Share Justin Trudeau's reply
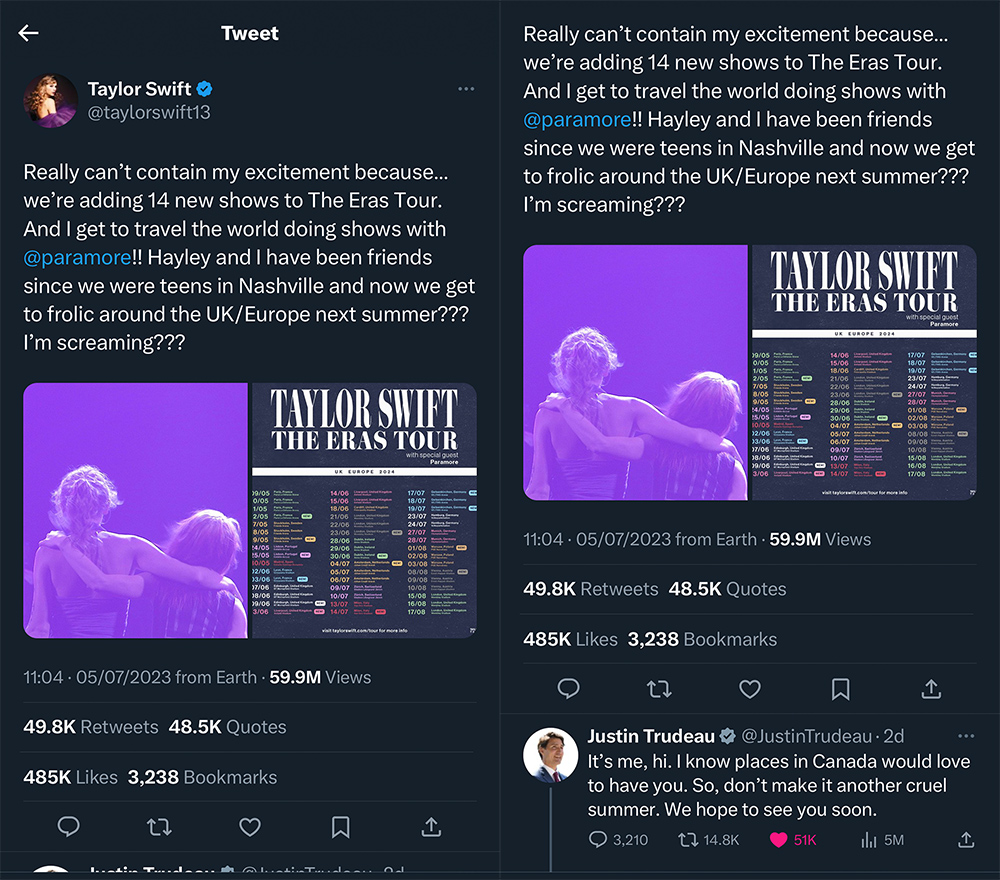Screen dimensions: 1000x880 [x=966, y=840]
